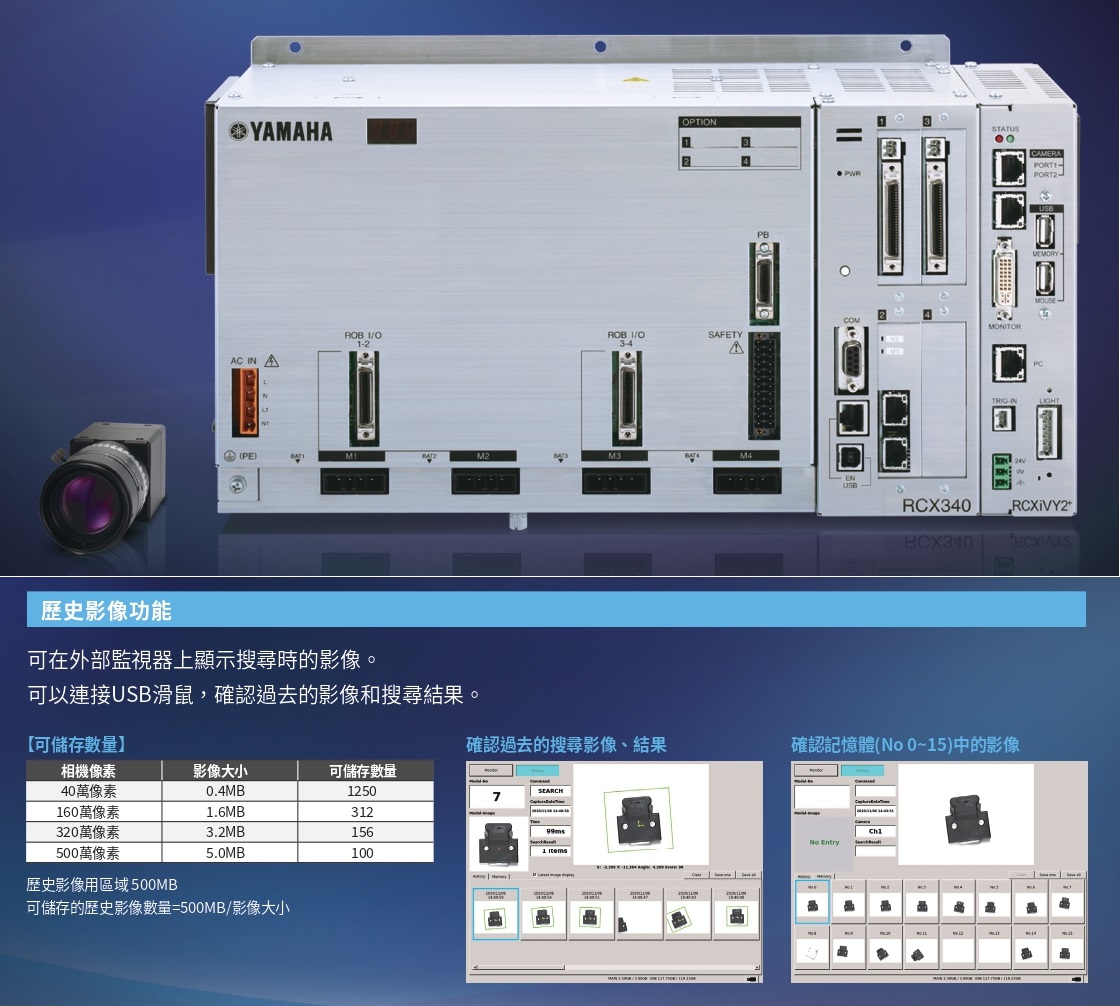Click empty Model-No field in memory window
The width and height of the screenshot is (1120, 1006).
(822, 797)
